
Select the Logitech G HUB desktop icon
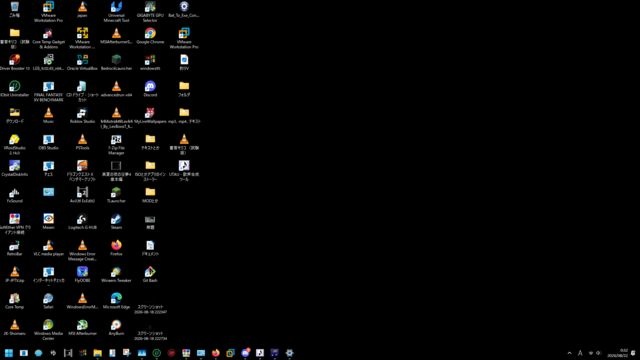(82, 221)
